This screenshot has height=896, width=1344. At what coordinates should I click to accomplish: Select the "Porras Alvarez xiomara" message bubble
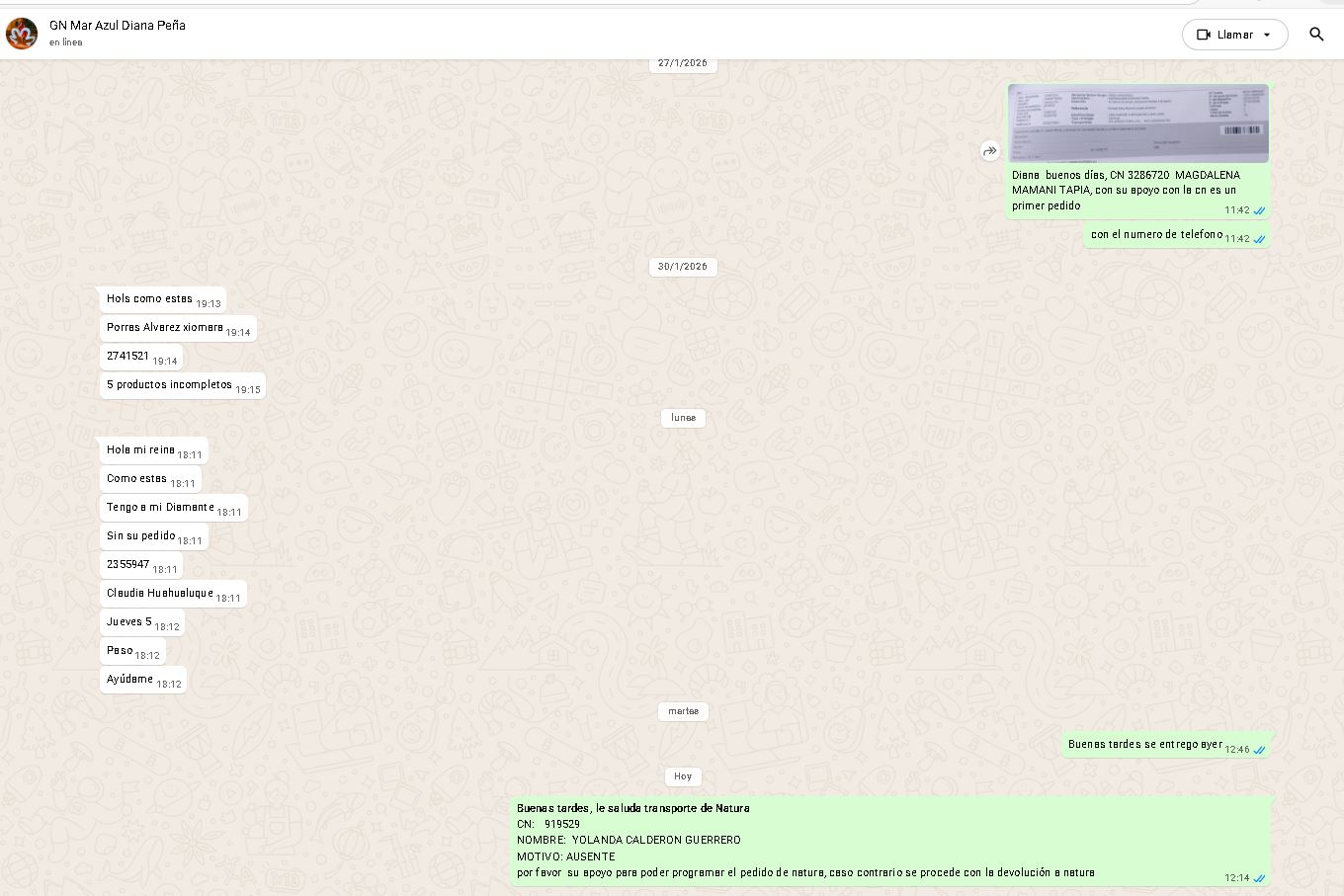(165, 328)
